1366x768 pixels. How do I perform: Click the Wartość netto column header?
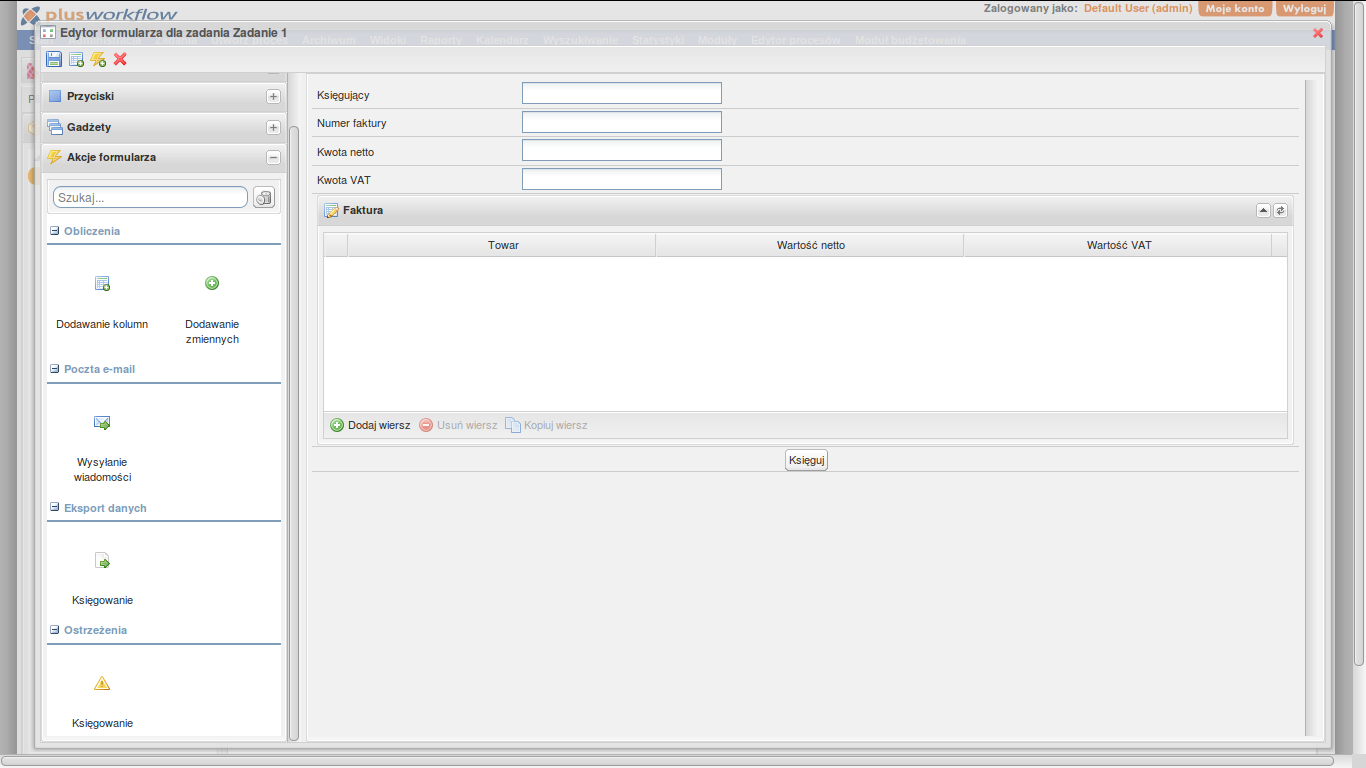pyautogui.click(x=810, y=245)
